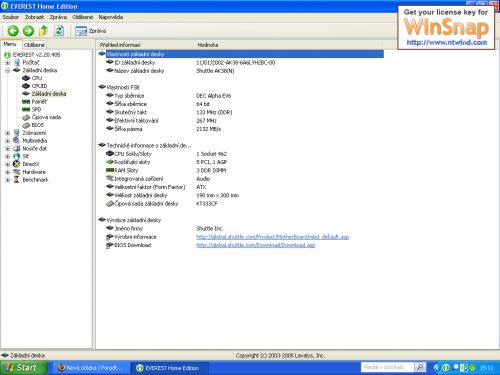
Task: Open the Nápověda menu
Action: tap(111, 17)
